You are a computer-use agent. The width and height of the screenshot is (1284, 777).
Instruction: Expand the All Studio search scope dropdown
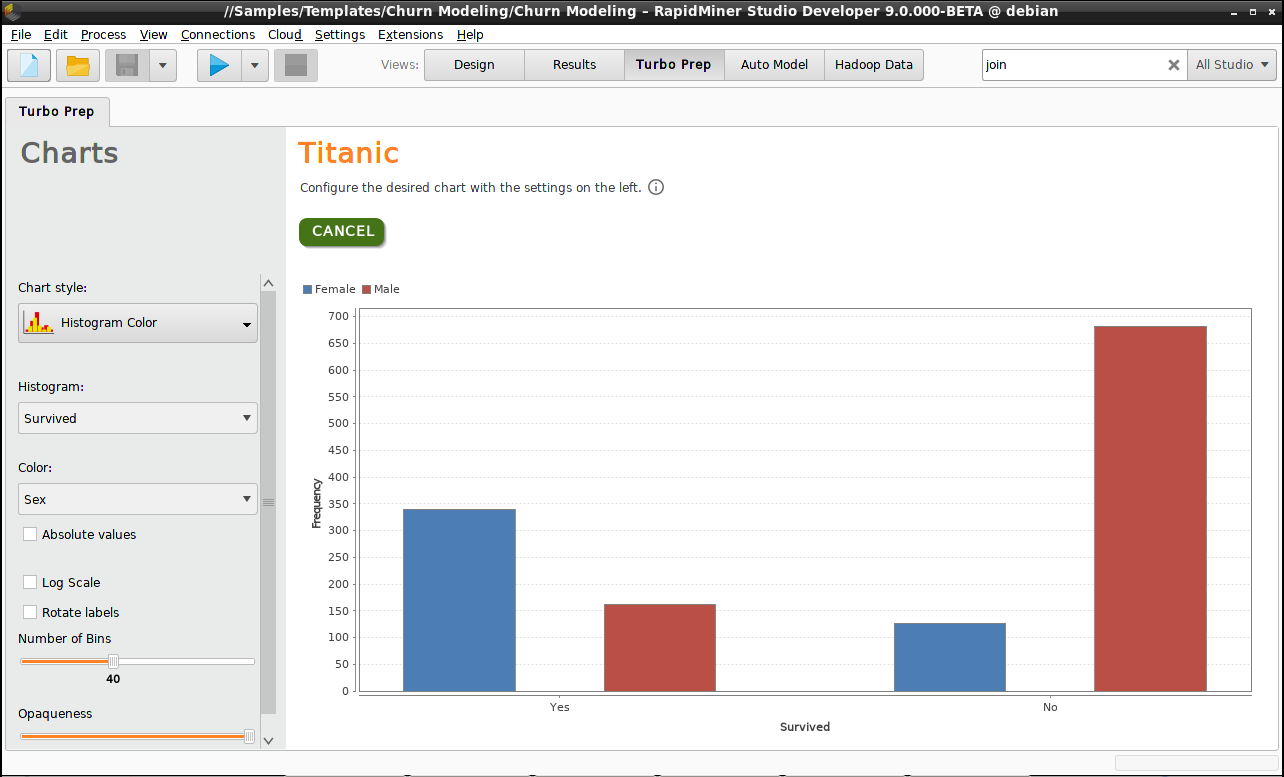pyautogui.click(x=1232, y=64)
